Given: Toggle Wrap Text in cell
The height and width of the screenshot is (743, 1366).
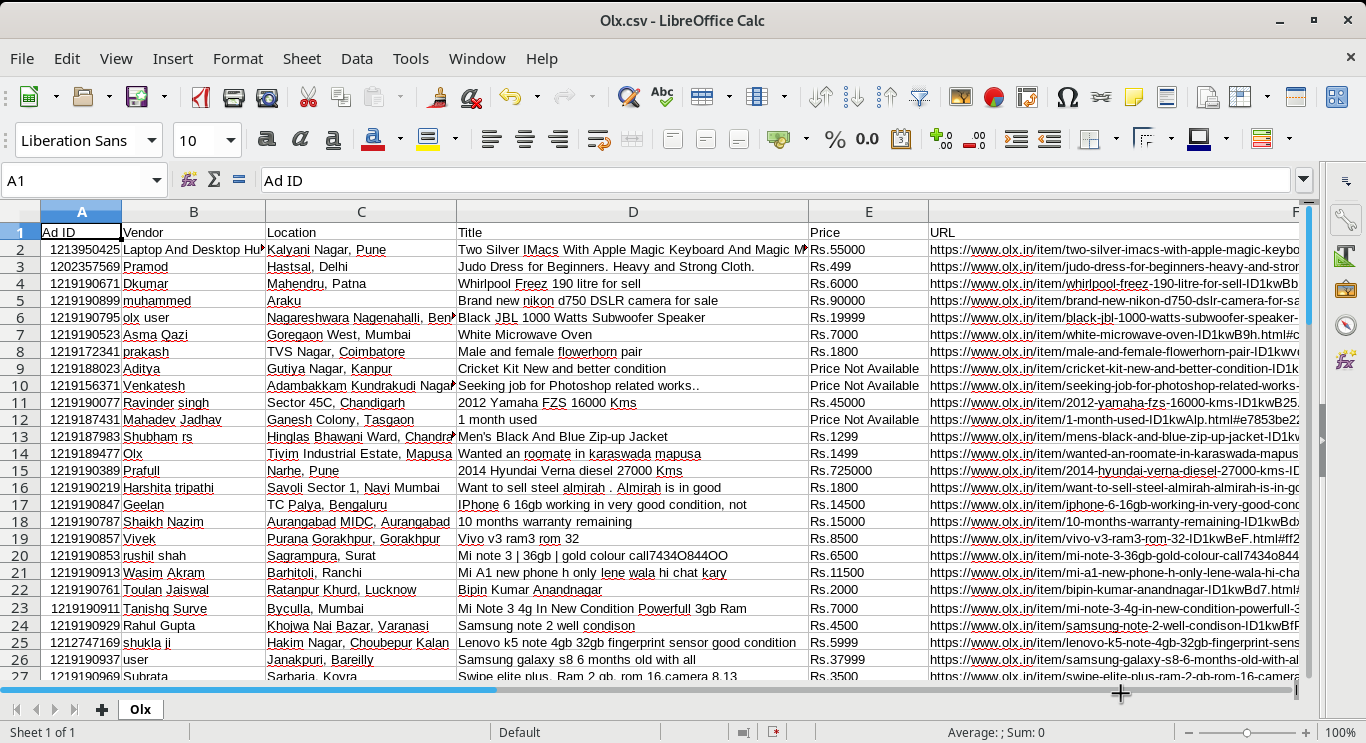Looking at the screenshot, I should [599, 139].
